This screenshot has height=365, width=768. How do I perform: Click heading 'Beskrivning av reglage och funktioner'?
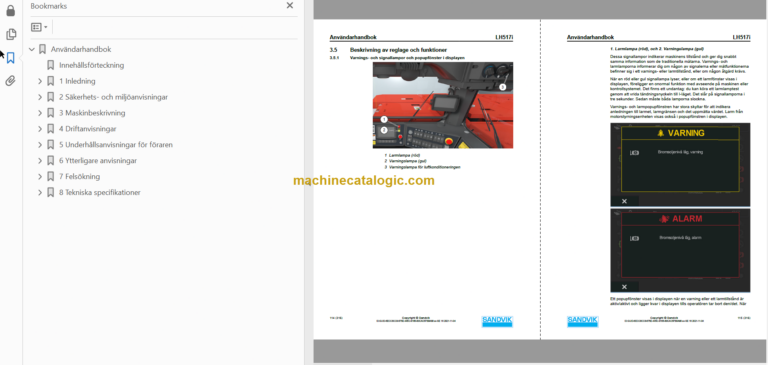398,50
